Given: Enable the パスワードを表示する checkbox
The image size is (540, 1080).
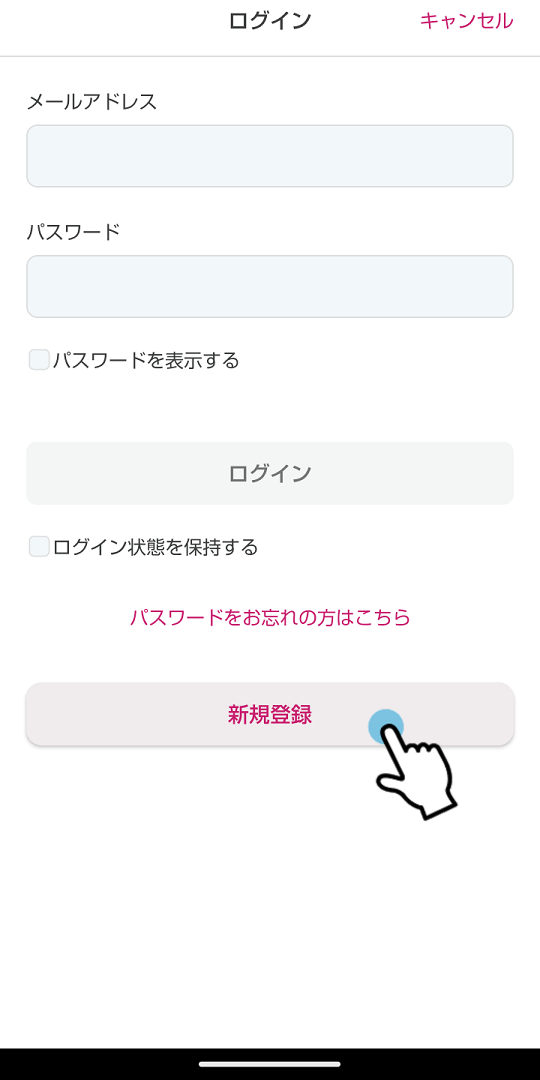Looking at the screenshot, I should point(39,360).
